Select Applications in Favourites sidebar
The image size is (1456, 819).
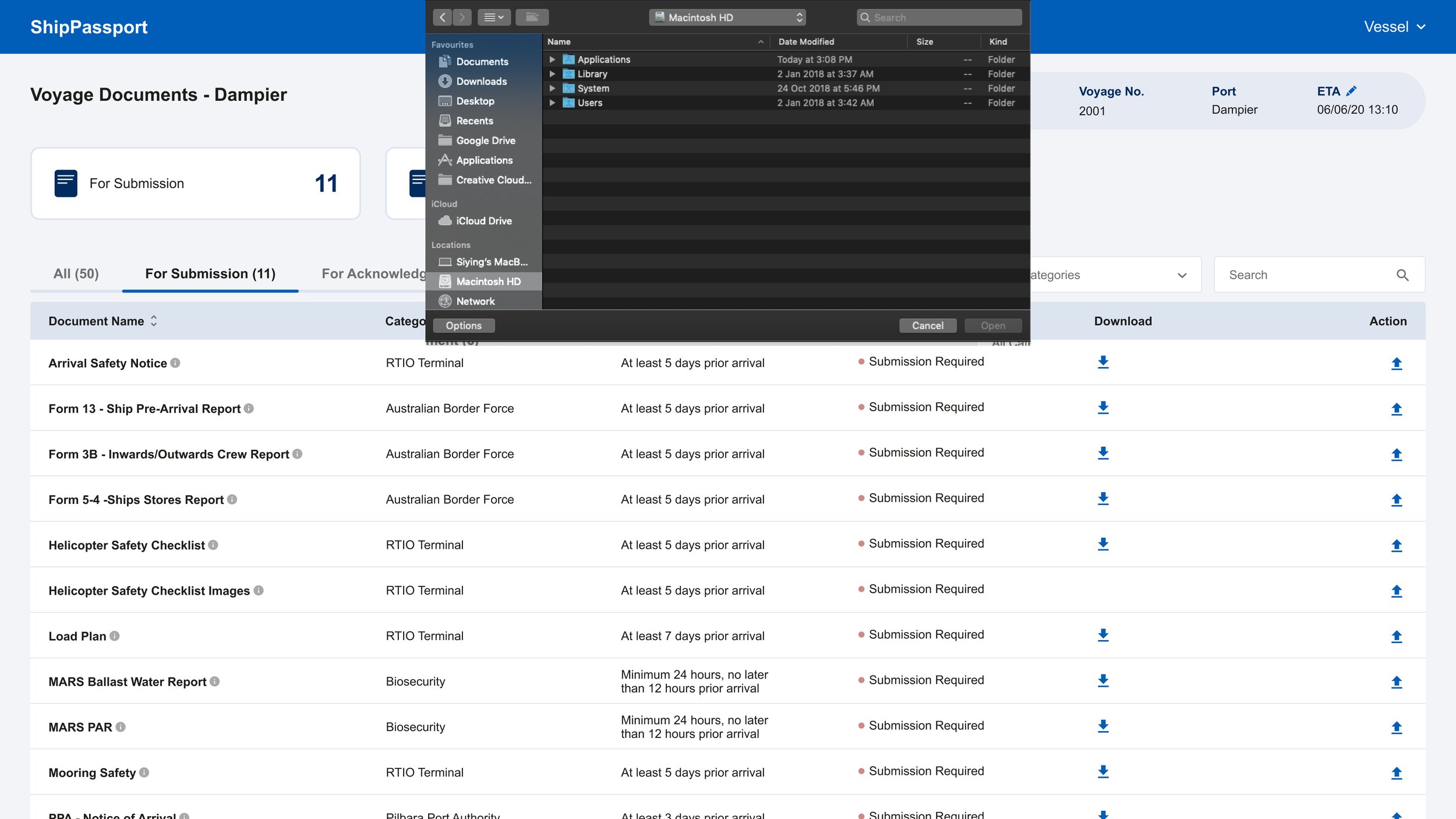pos(483,160)
